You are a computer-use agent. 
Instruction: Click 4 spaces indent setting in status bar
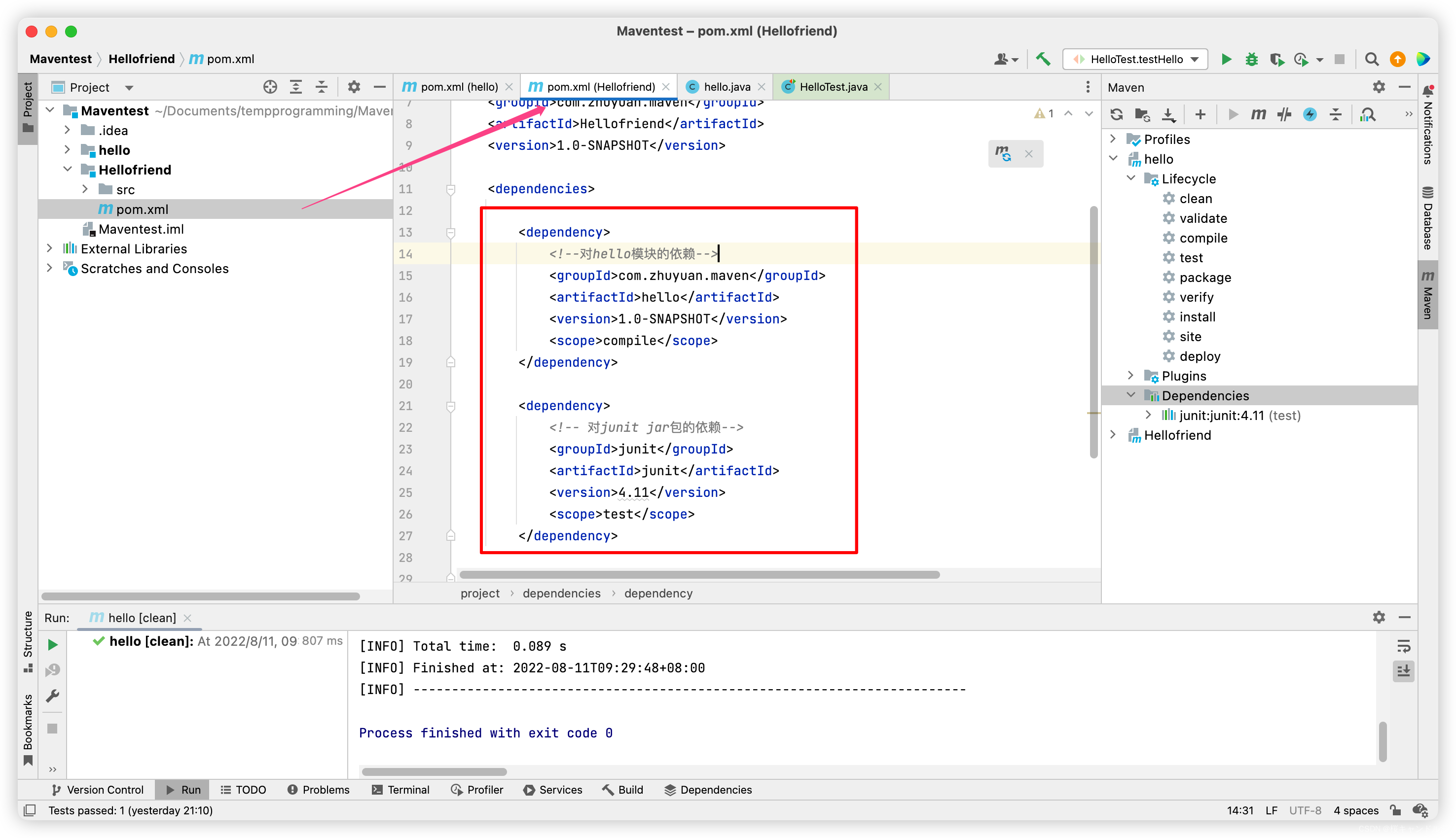point(1356,810)
